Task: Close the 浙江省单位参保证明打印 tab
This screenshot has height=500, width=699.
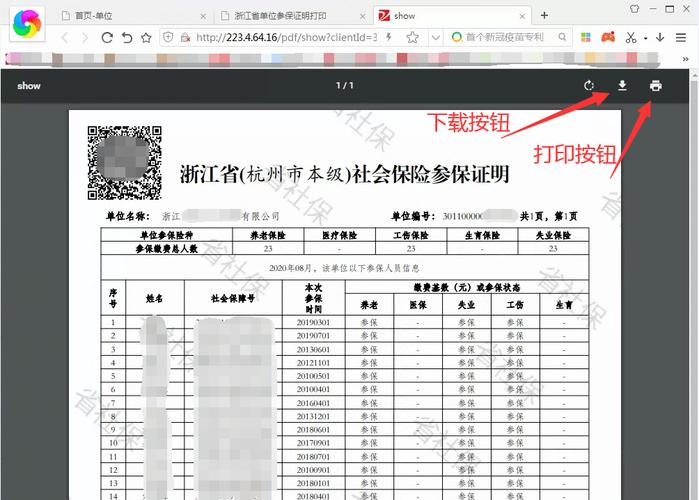Action: click(363, 16)
